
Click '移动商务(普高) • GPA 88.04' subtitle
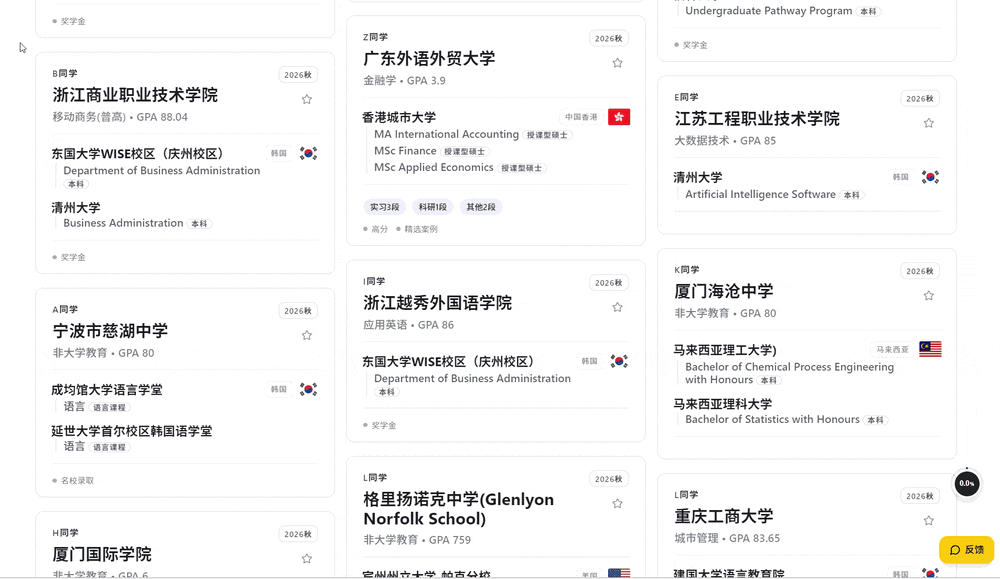(x=120, y=117)
